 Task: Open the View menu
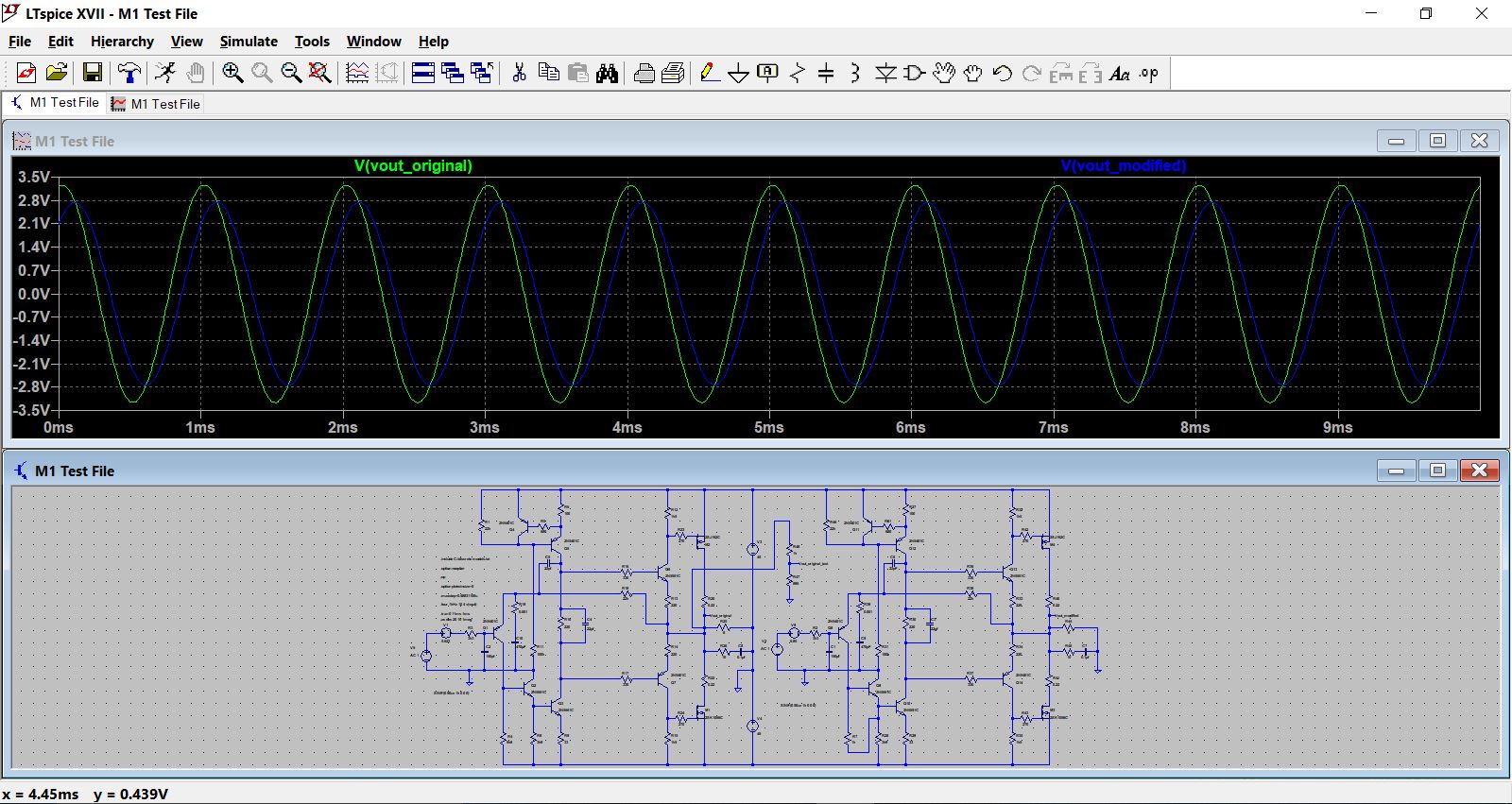(186, 42)
